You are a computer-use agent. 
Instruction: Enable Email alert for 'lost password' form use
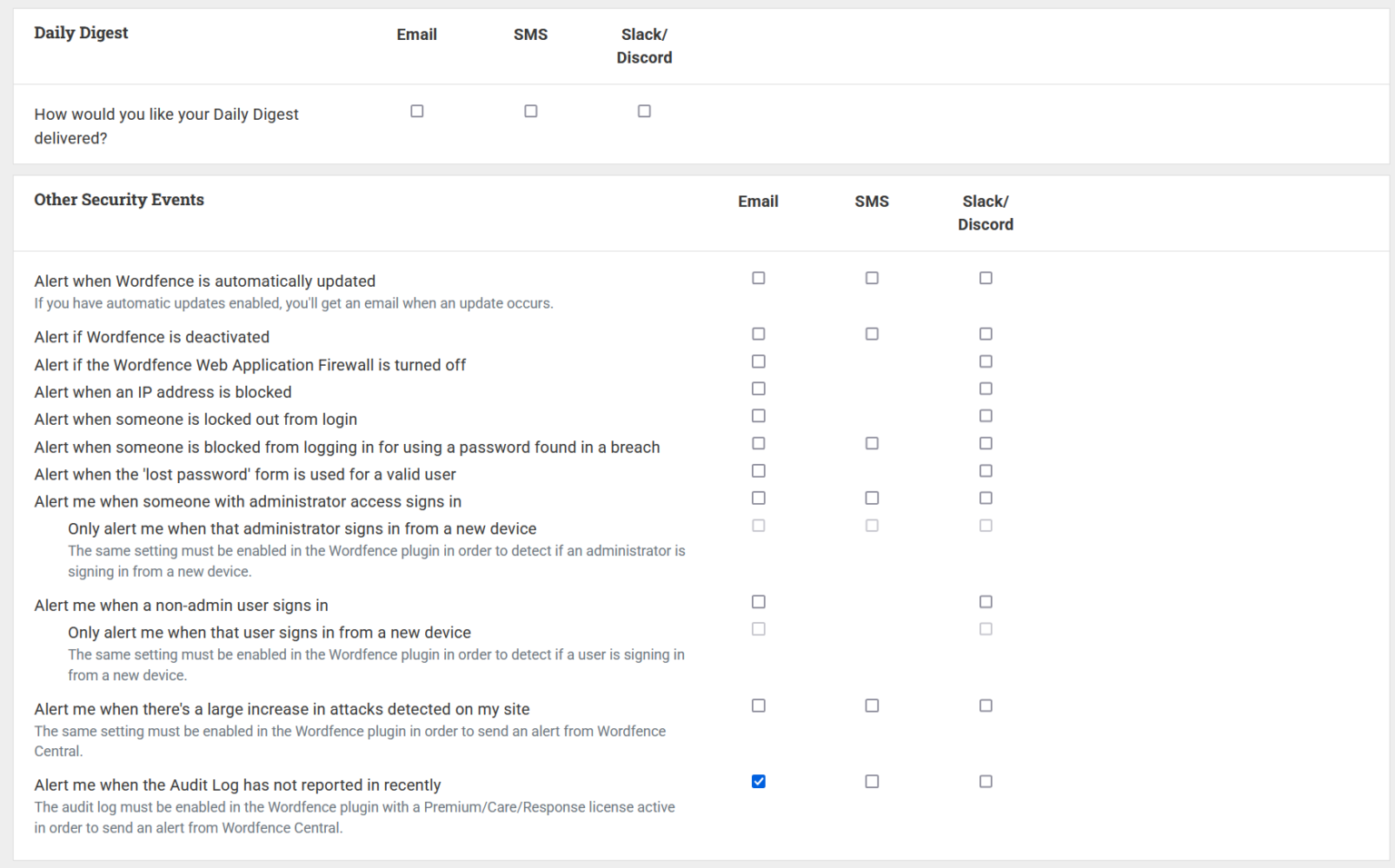click(758, 470)
